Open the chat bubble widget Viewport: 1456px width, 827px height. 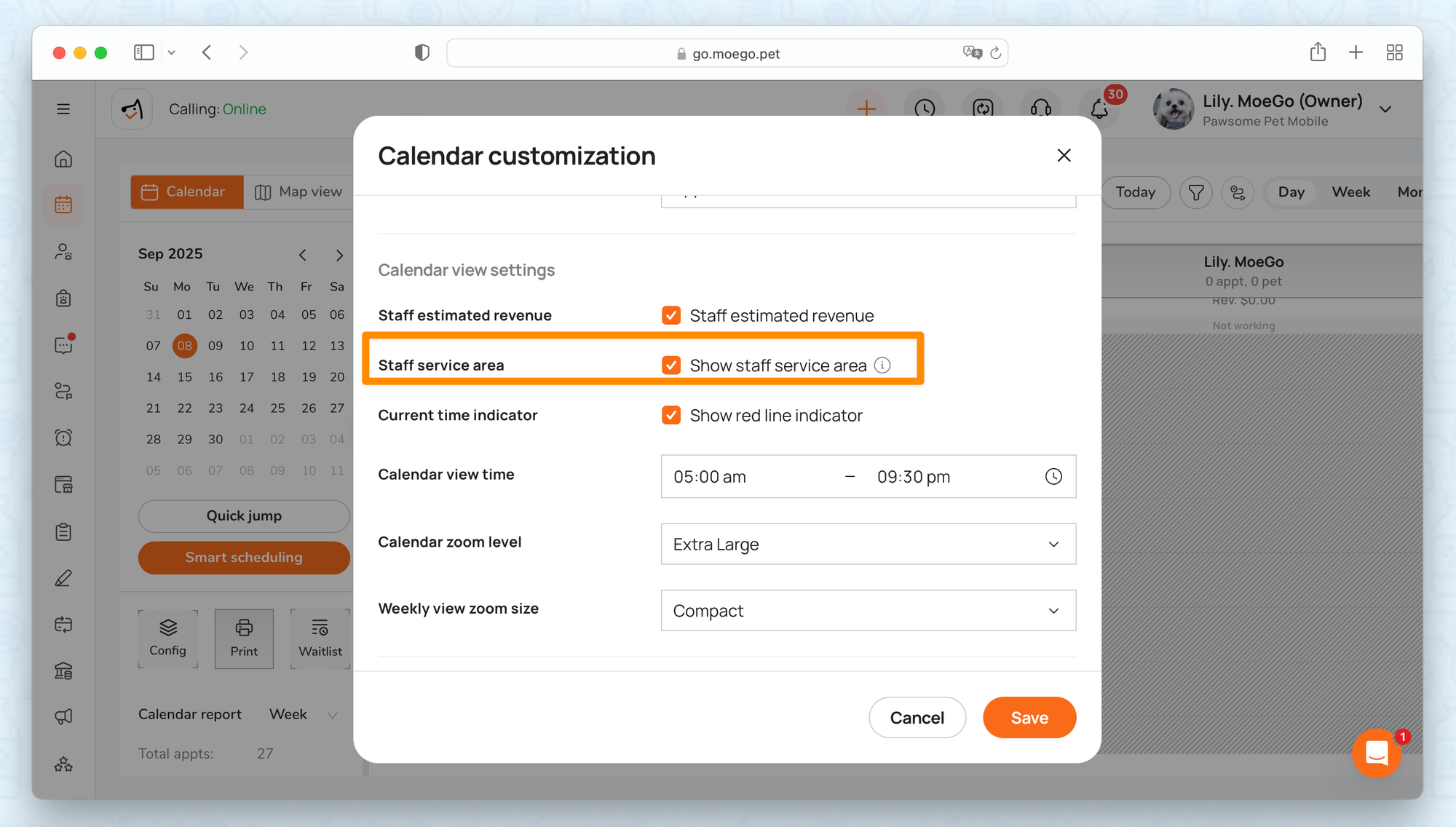point(1377,753)
